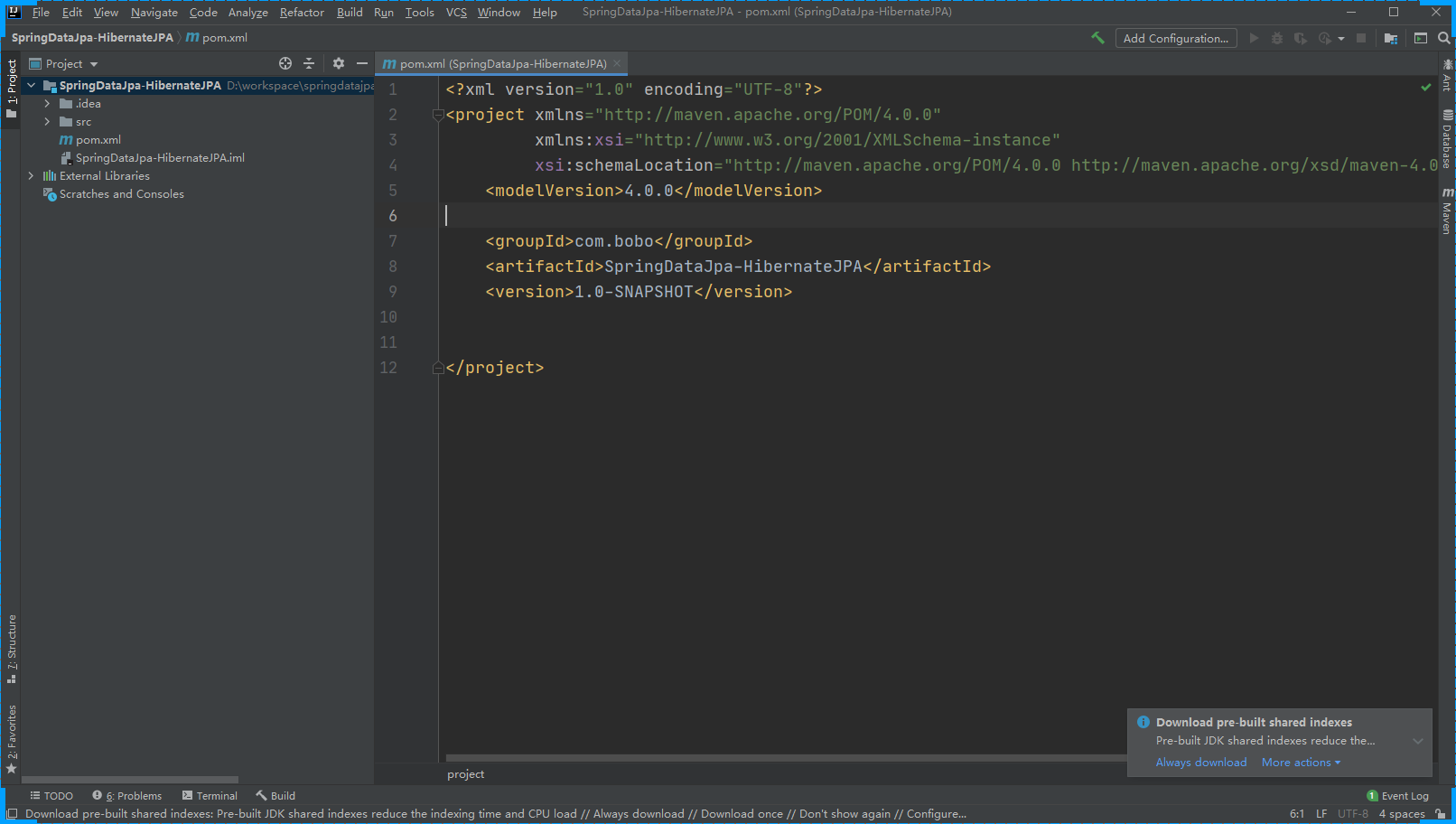The width and height of the screenshot is (1456, 824).
Task: Open the Event Log
Action: point(1397,796)
